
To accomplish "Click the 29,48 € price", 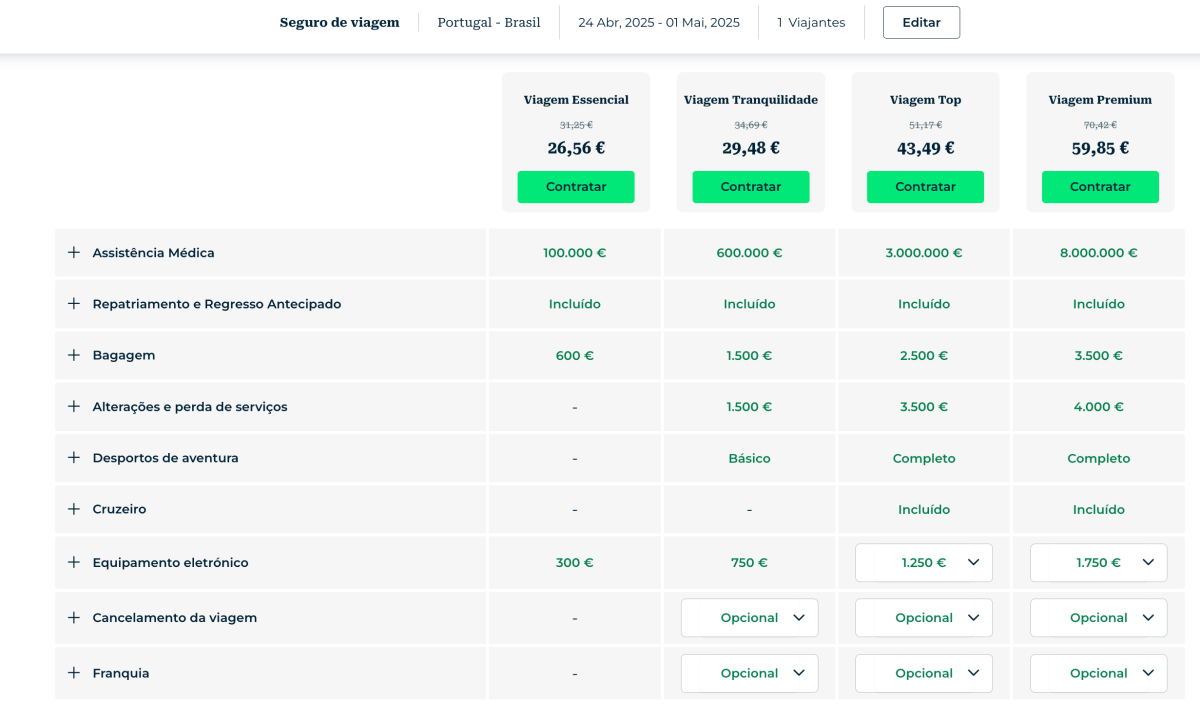I will coord(751,148).
